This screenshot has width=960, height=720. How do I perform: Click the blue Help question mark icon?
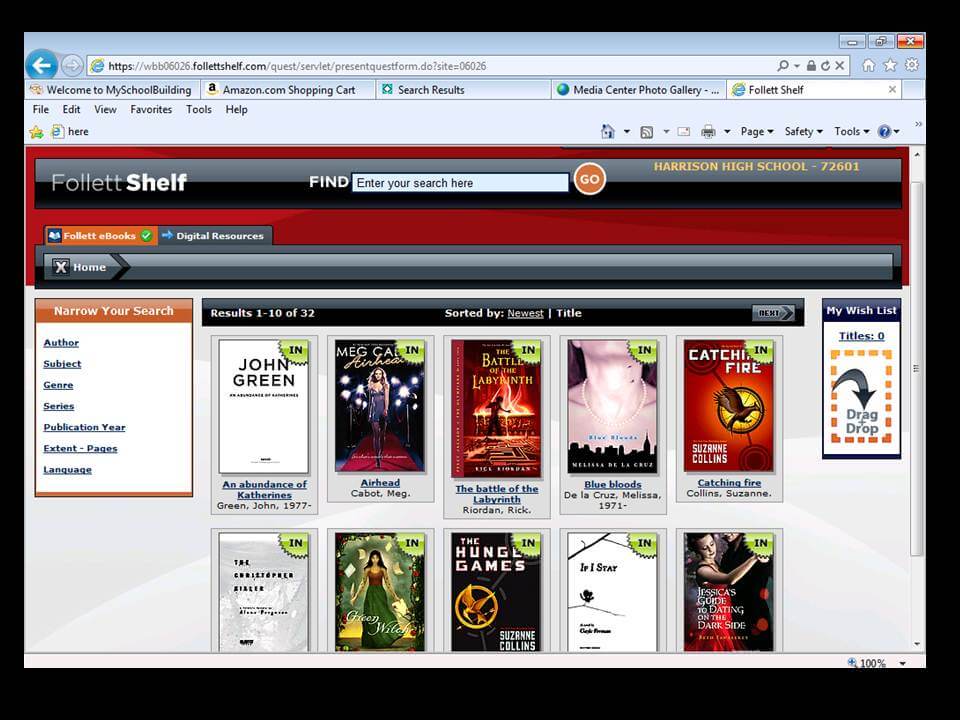tap(884, 132)
